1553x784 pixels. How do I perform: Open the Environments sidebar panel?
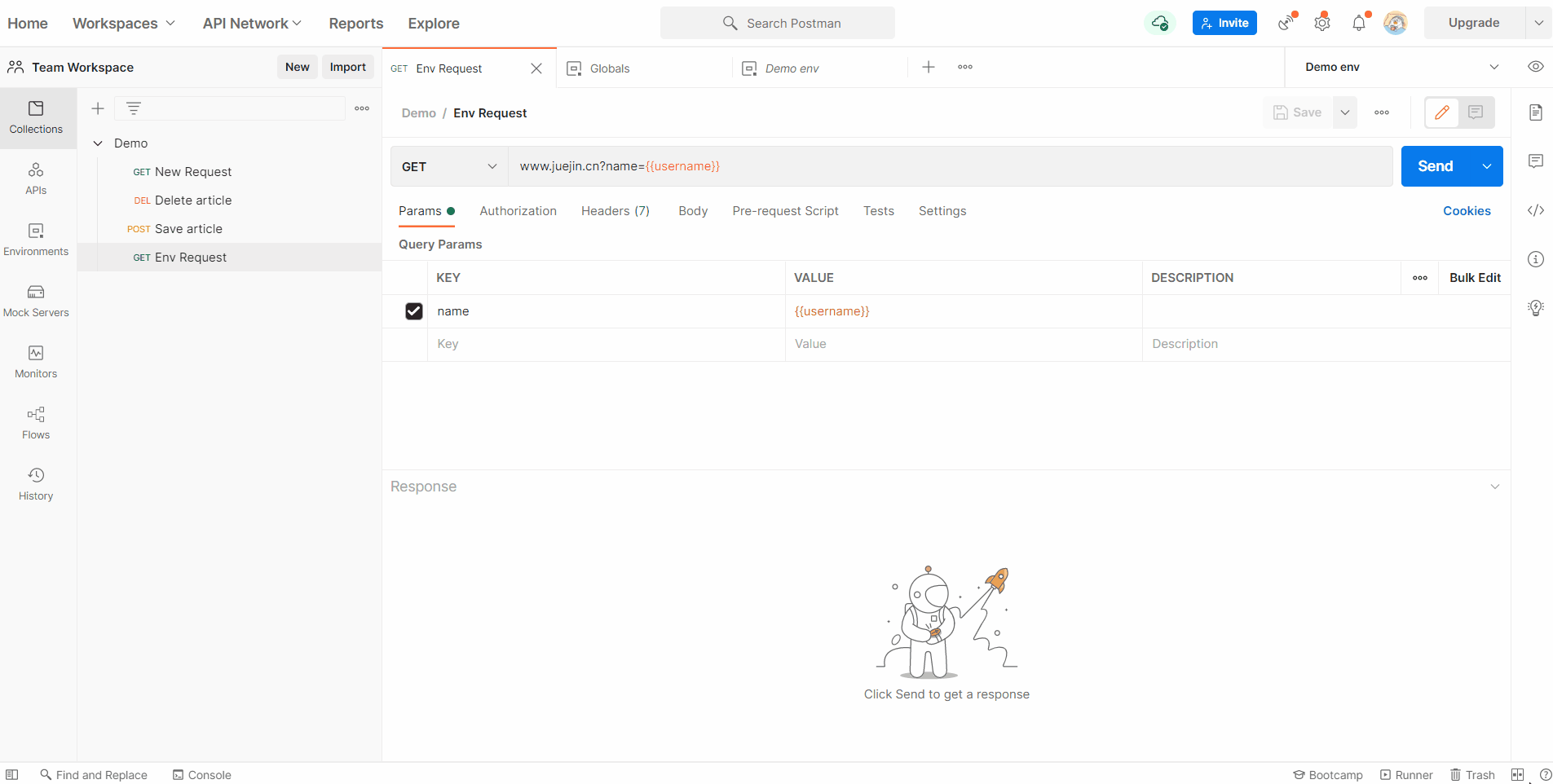tap(36, 240)
